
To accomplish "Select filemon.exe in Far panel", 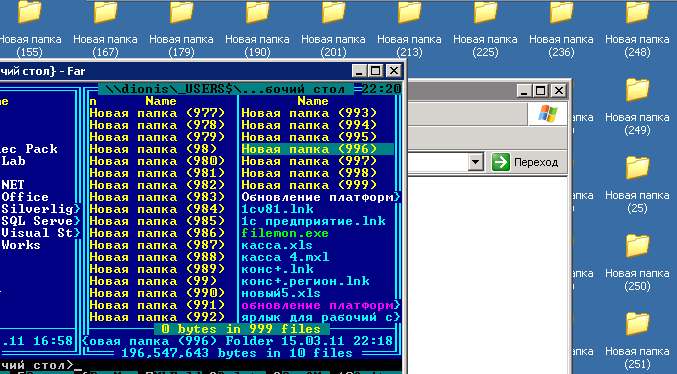I will (x=285, y=233).
